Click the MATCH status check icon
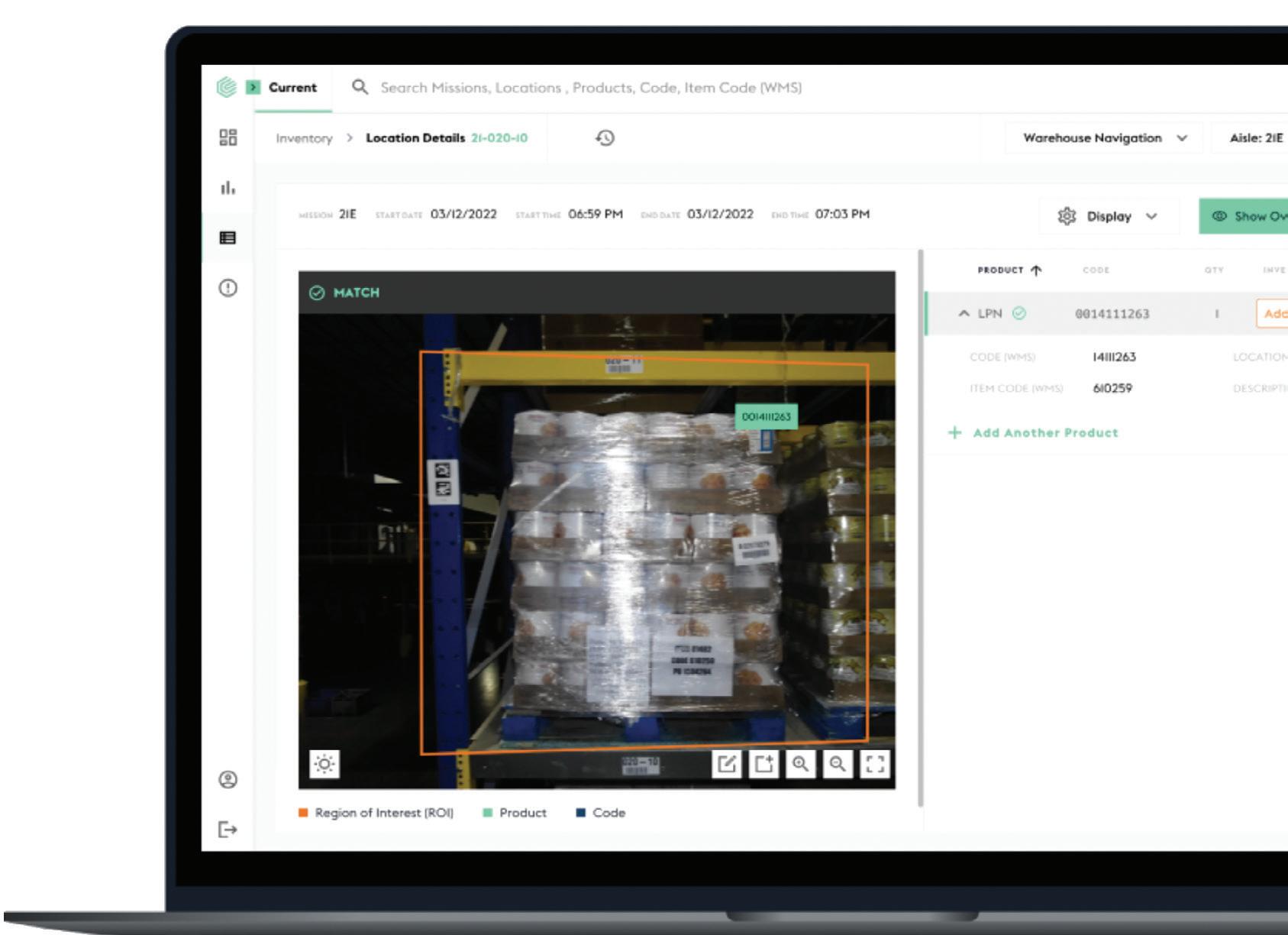 coord(317,293)
